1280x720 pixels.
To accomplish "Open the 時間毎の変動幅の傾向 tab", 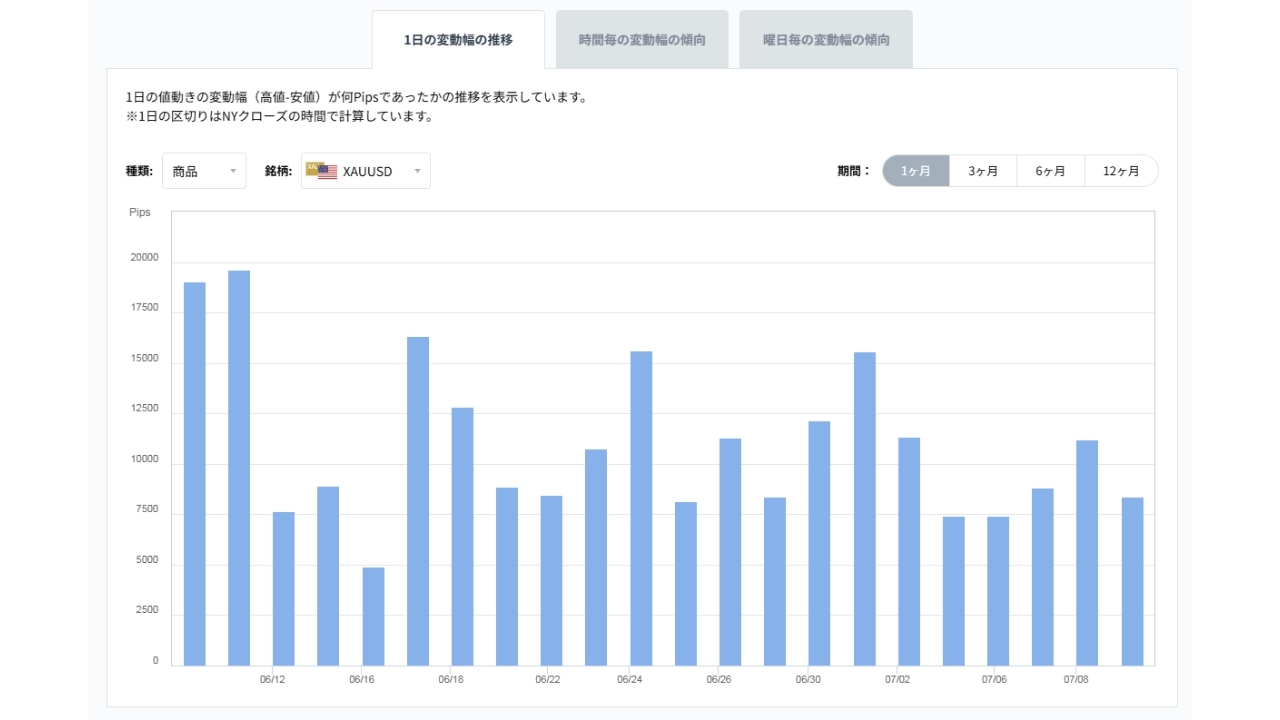I will click(642, 40).
